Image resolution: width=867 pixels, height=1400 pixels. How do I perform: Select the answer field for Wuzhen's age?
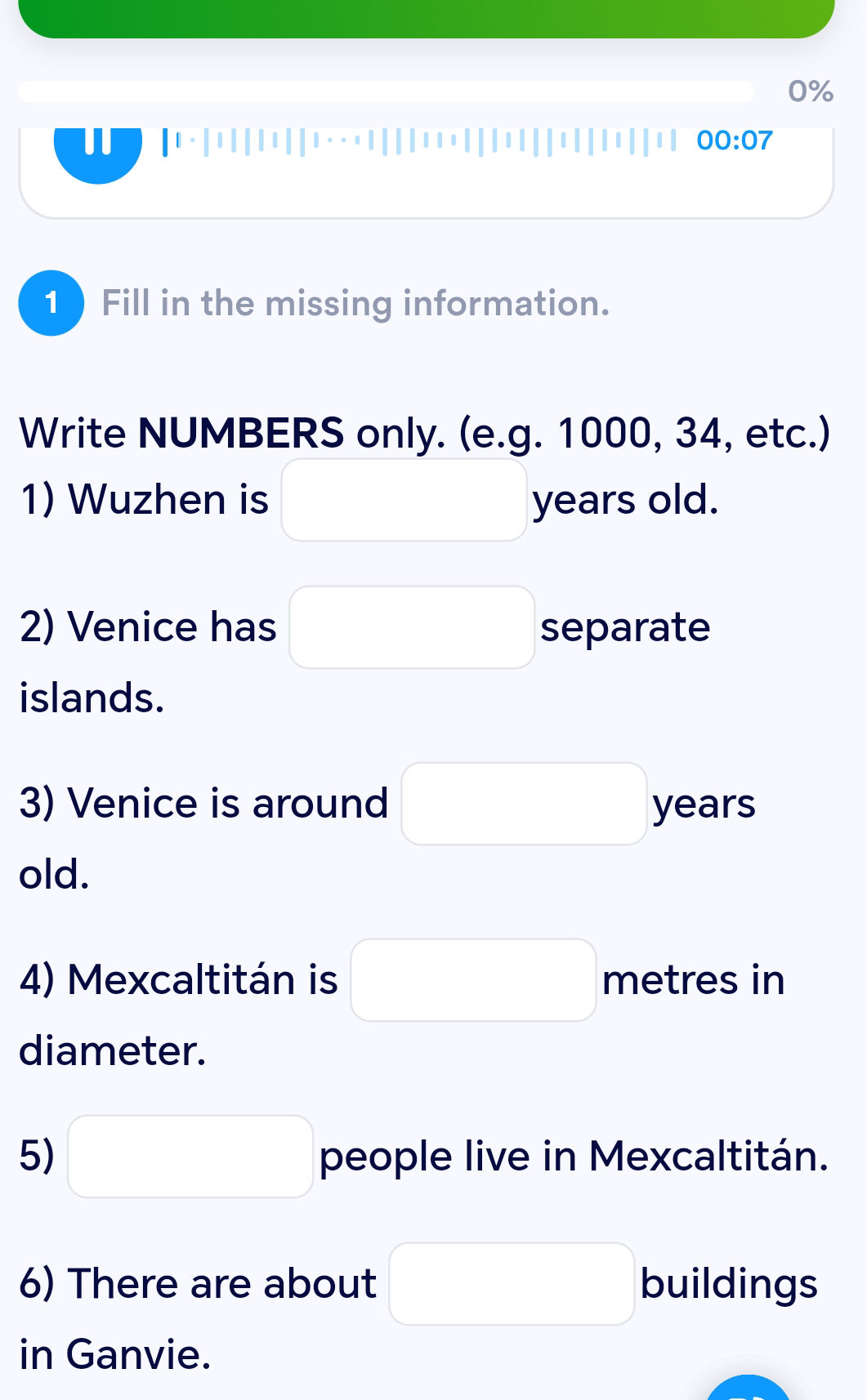404,499
